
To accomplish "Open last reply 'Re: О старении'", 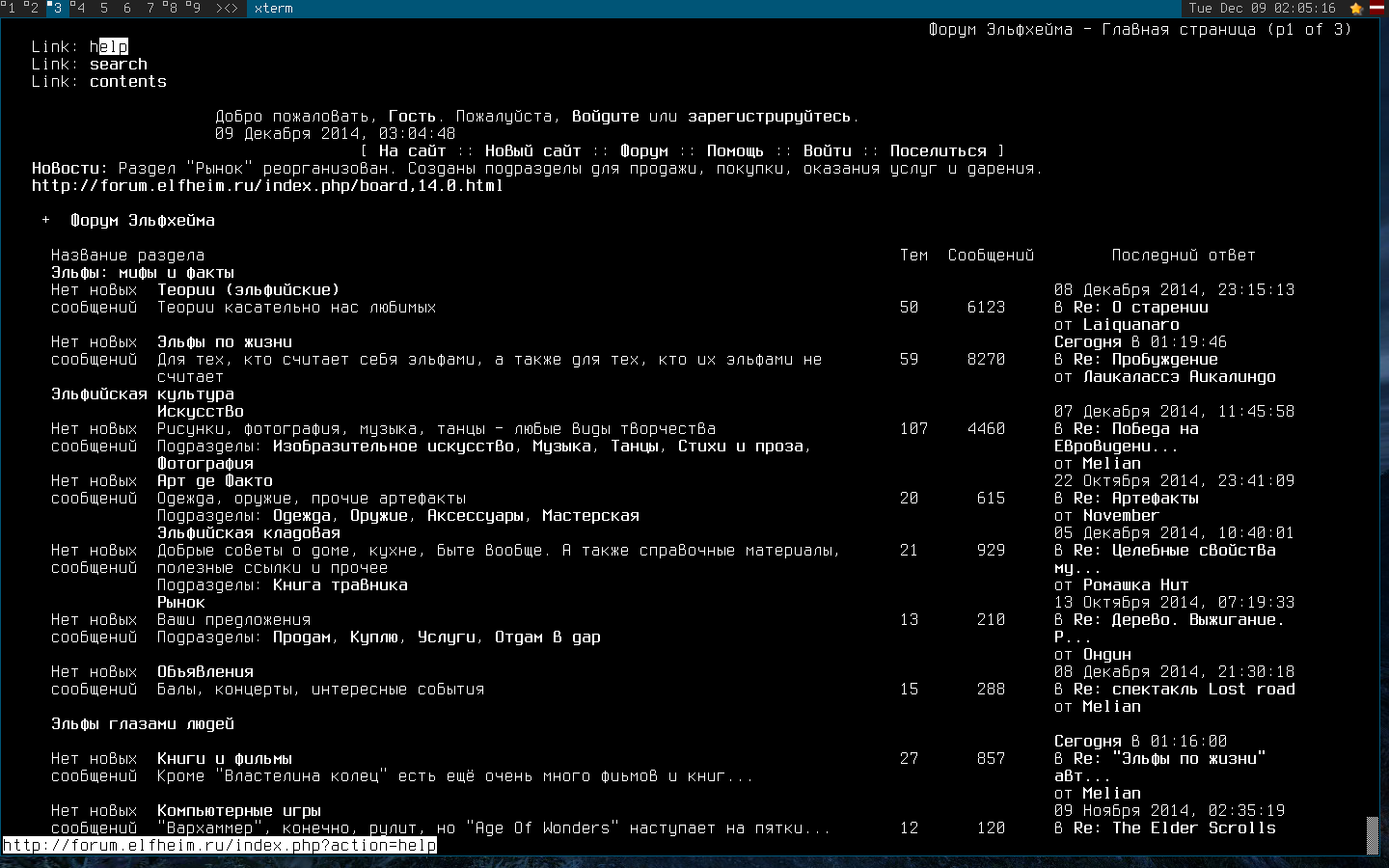I will [x=1141, y=307].
